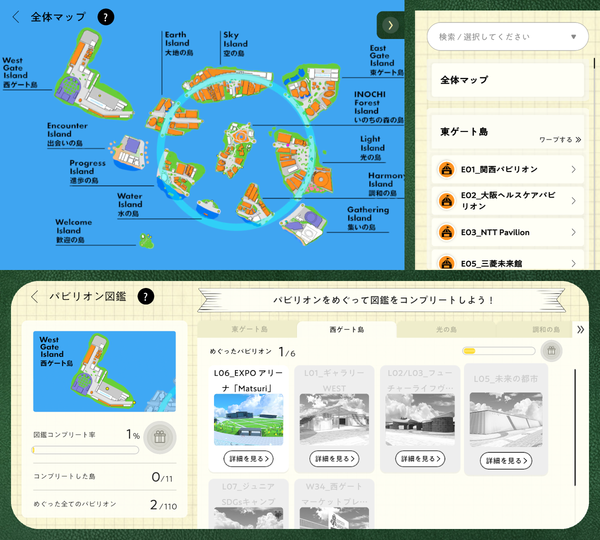600x540 pixels.
Task: Open 詳細を見る for L05_未来の都市
Action: pyautogui.click(x=506, y=461)
